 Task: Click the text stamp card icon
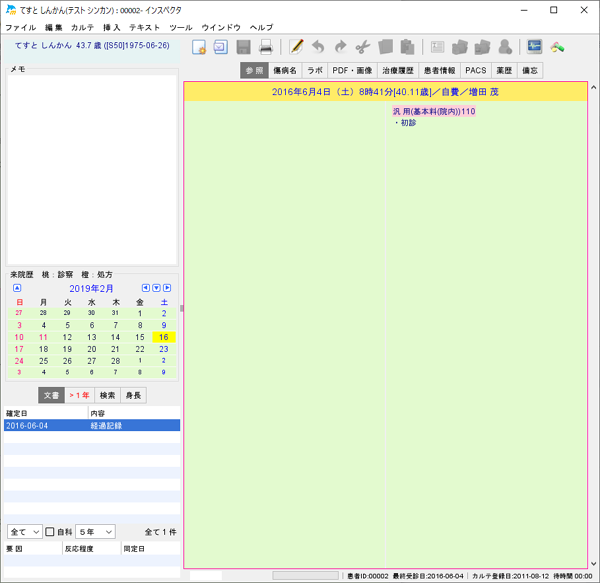click(437, 47)
